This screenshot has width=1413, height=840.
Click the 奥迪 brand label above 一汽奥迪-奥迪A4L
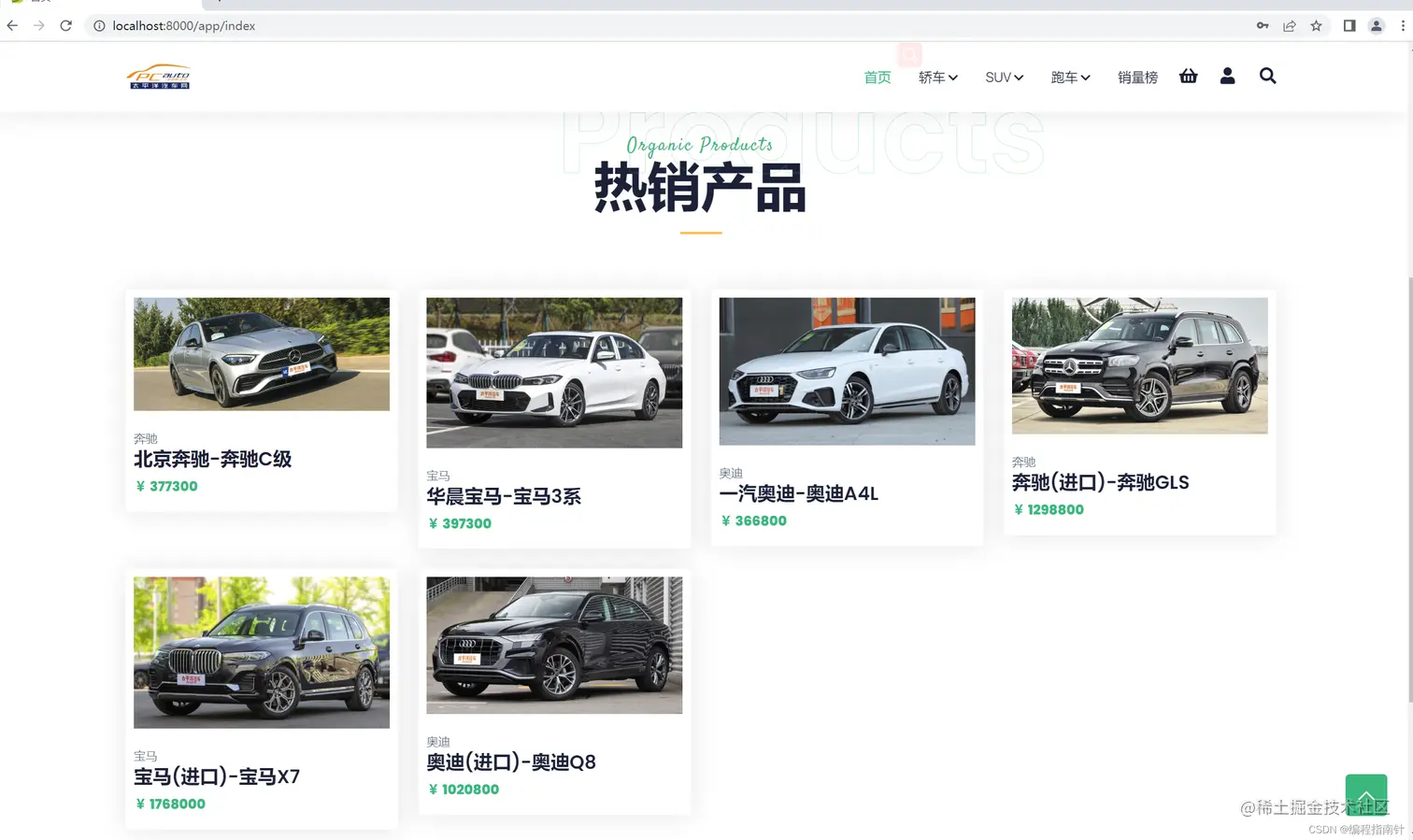pyautogui.click(x=731, y=474)
